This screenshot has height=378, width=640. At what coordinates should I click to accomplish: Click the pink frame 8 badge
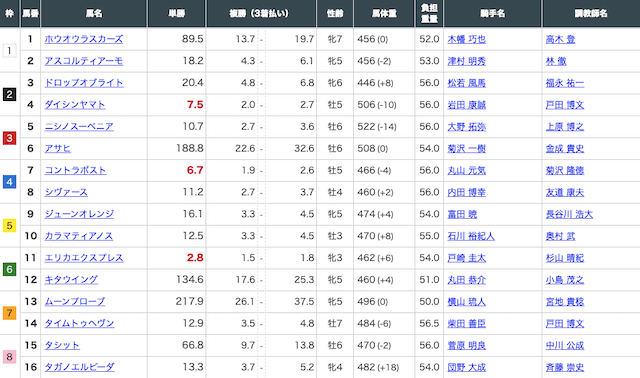[x=9, y=356]
